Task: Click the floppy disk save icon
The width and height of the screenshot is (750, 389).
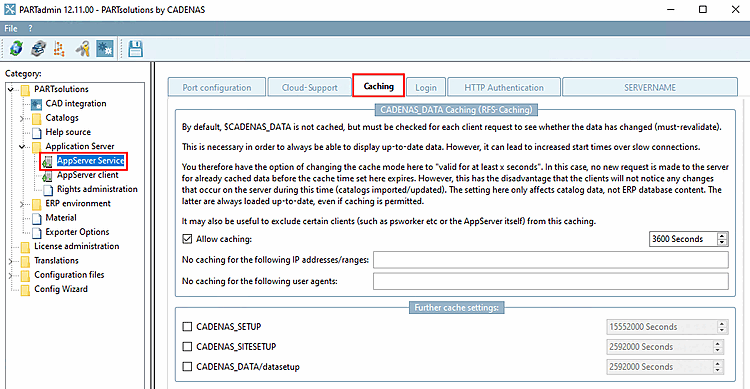Action: 135,48
